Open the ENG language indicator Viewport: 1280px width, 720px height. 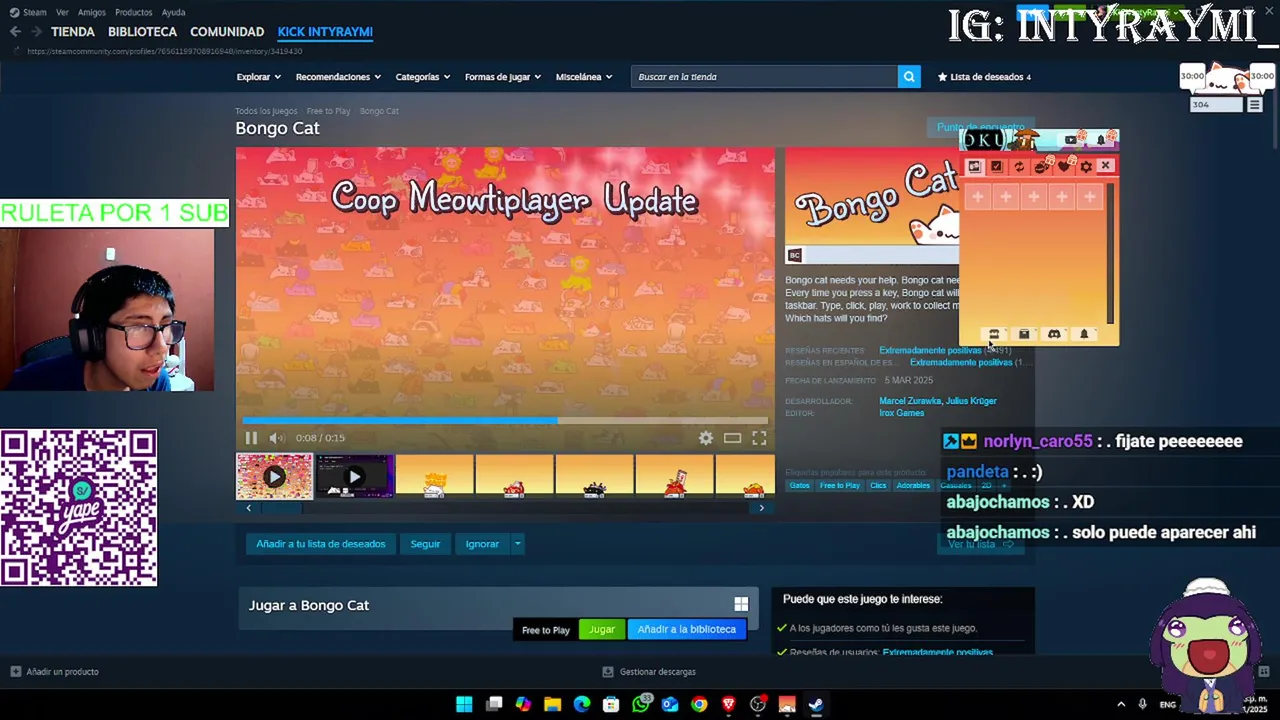click(1167, 705)
